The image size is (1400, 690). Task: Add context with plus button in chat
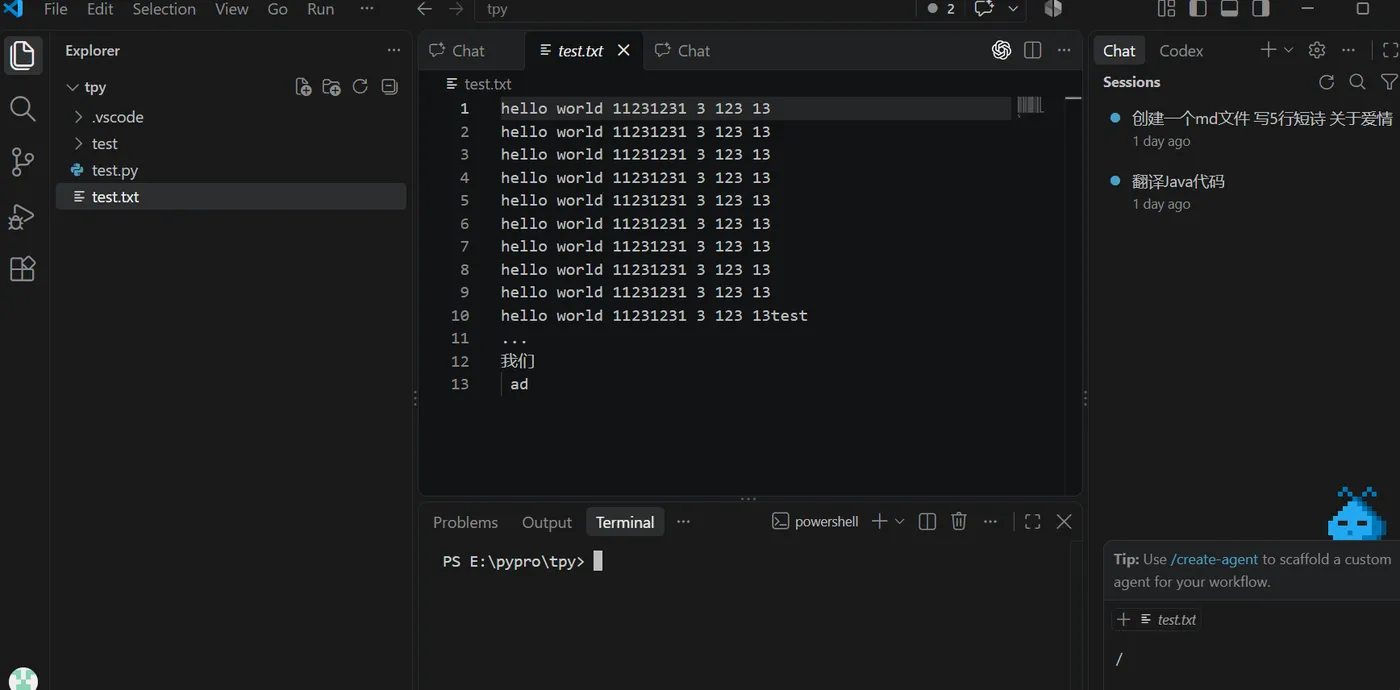pos(1123,619)
